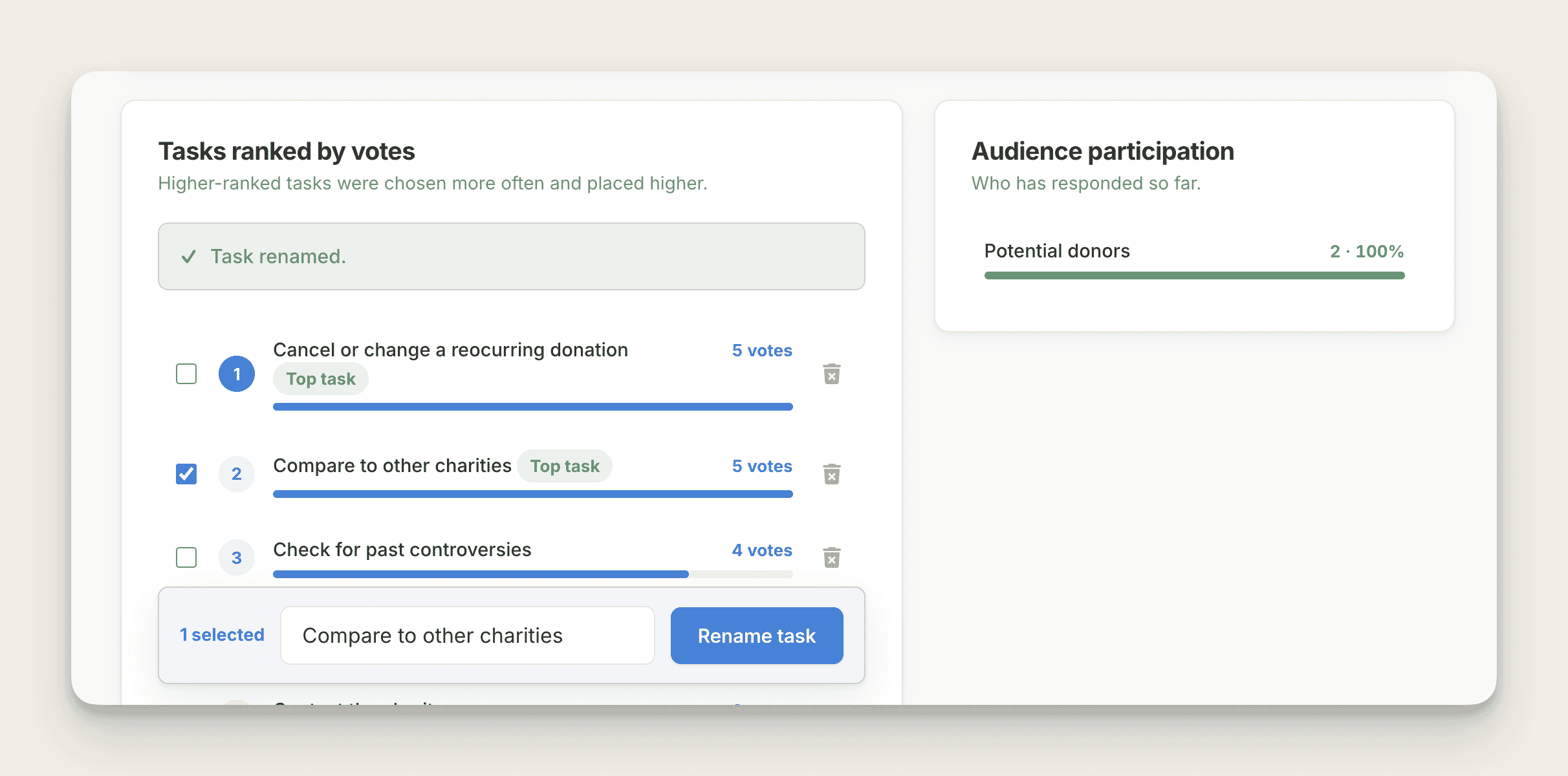Click the rank 3 number badge
1568x776 pixels.
pyautogui.click(x=237, y=557)
